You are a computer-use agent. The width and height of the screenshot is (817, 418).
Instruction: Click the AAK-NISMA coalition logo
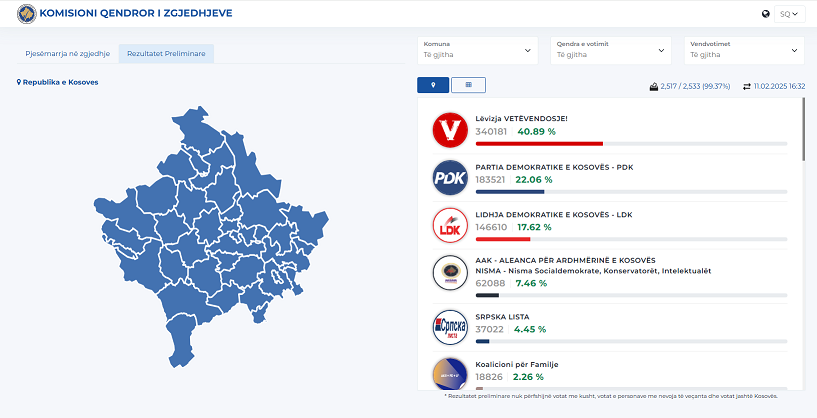tap(450, 274)
